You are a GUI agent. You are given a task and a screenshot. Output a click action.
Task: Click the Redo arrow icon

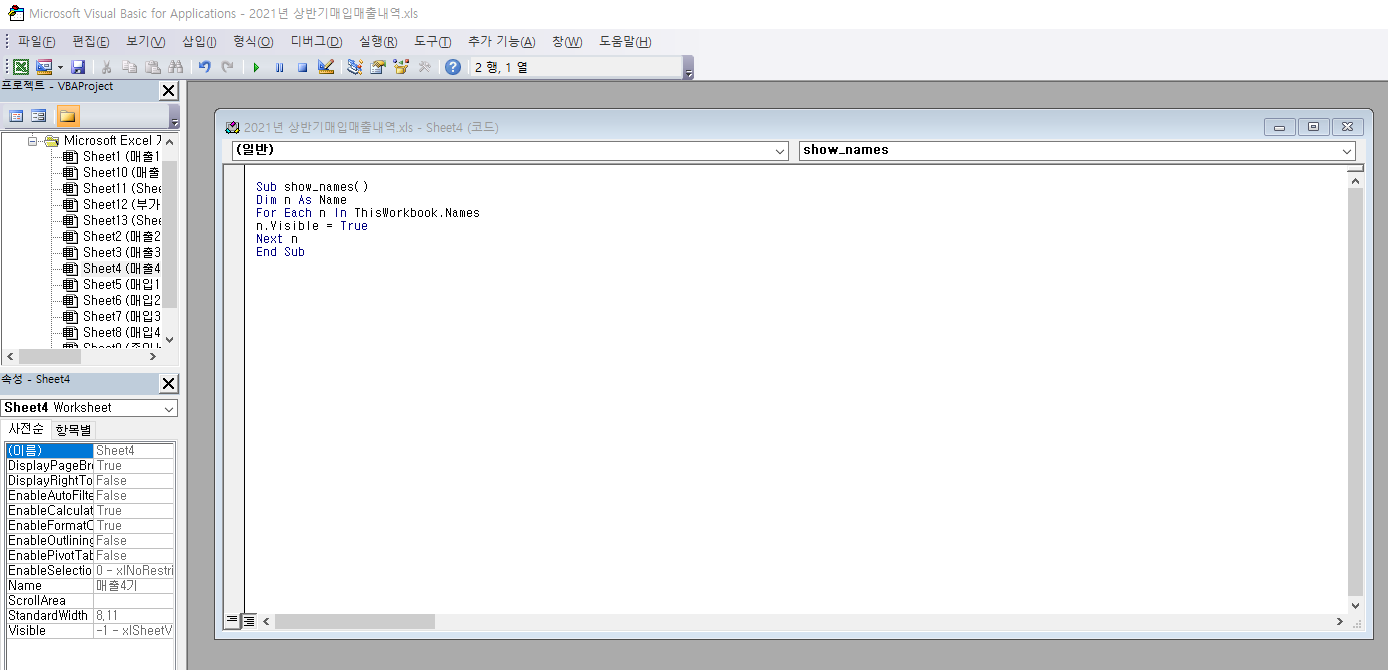(x=228, y=67)
